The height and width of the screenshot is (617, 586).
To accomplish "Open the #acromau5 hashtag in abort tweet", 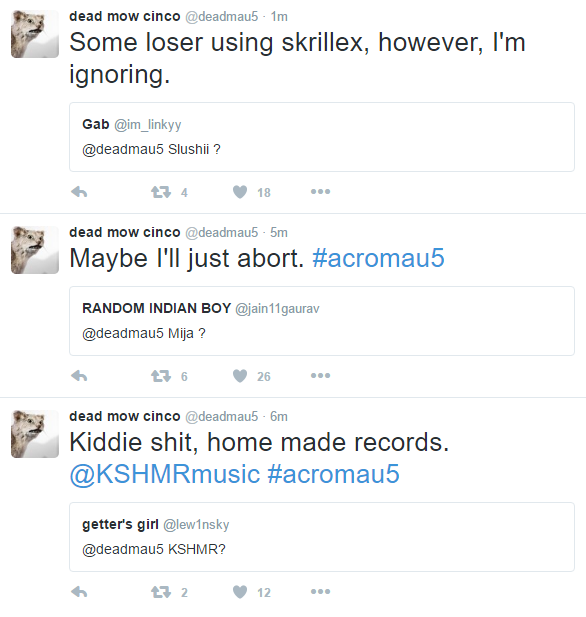I will [378, 258].
